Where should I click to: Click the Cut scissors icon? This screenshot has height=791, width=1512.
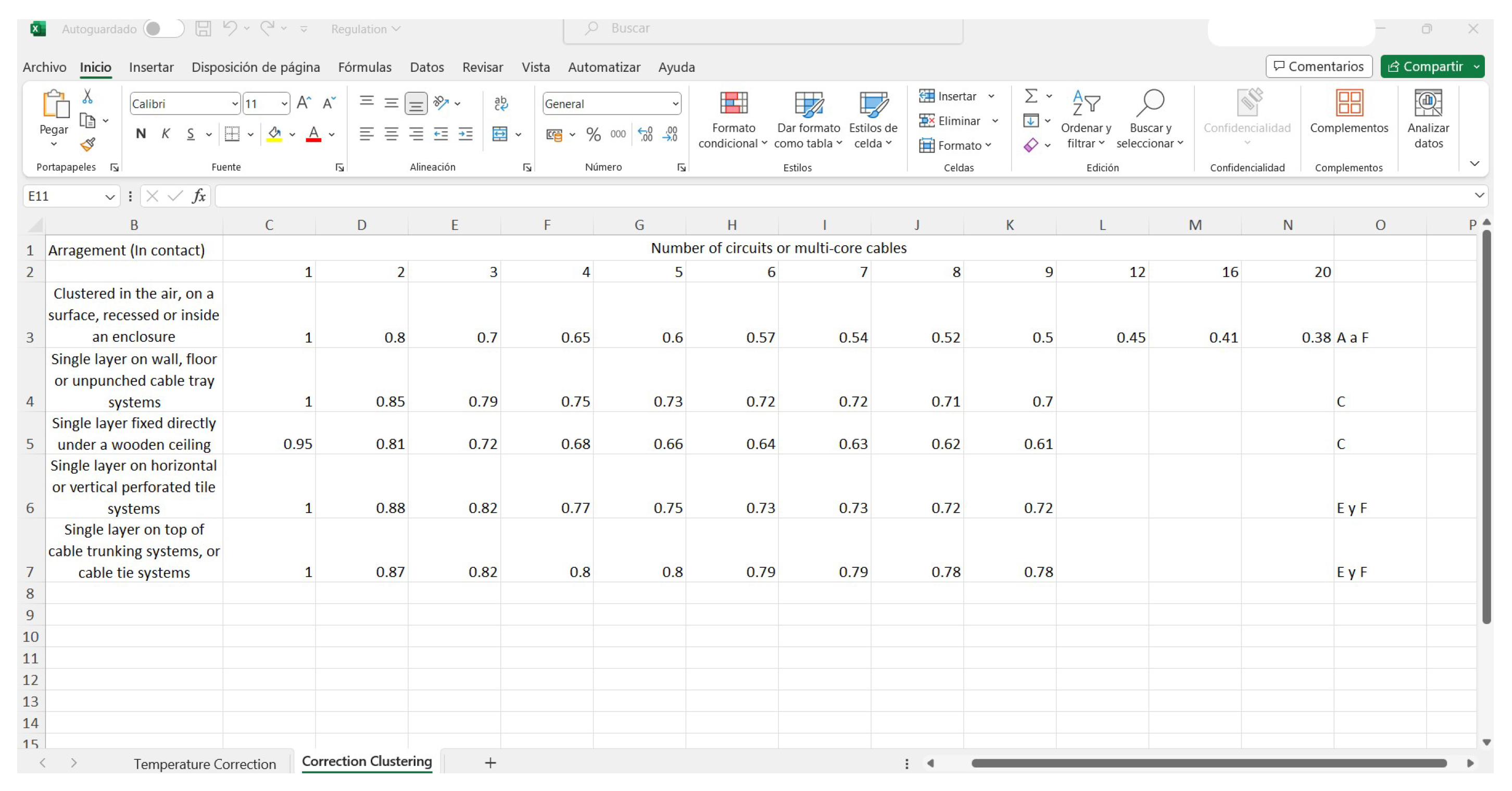87,96
